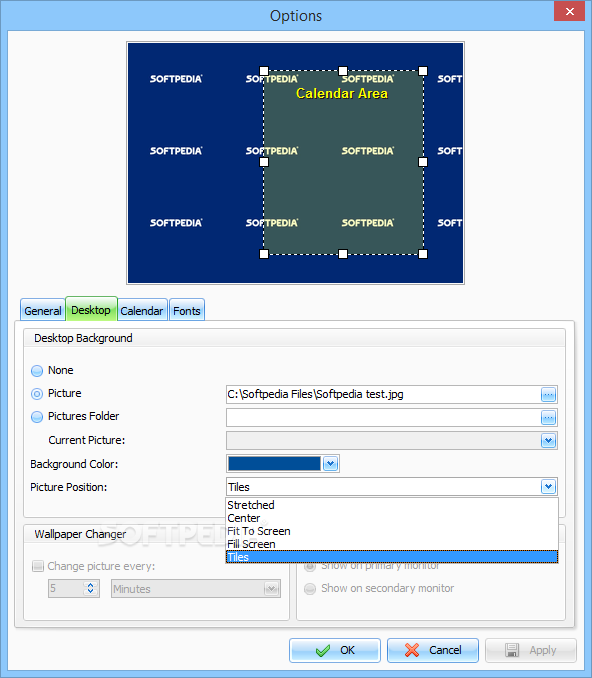Select the Picture radio button
Screen dimensions: 592x678
click(x=37, y=394)
